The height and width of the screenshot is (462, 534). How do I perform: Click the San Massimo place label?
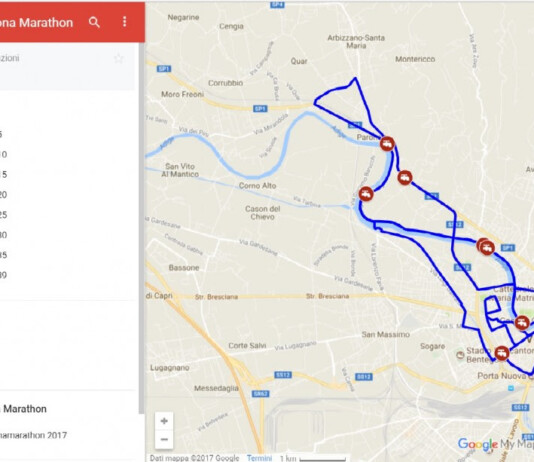(386, 334)
